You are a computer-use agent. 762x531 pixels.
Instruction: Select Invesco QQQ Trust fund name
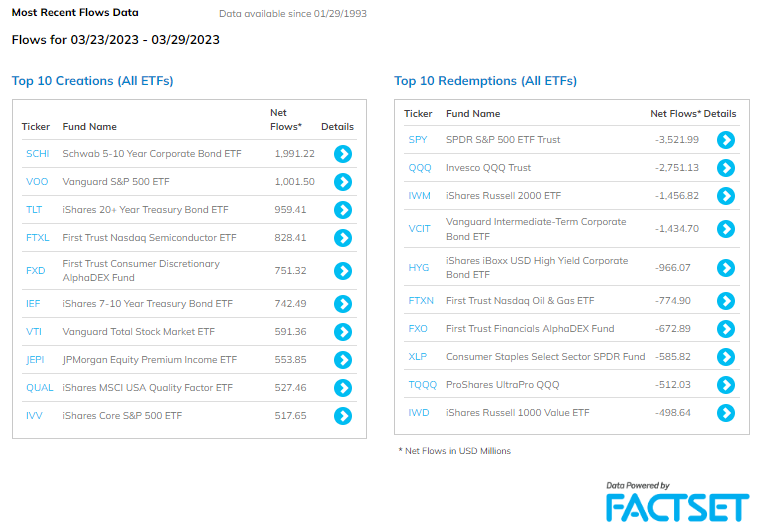pos(488,168)
